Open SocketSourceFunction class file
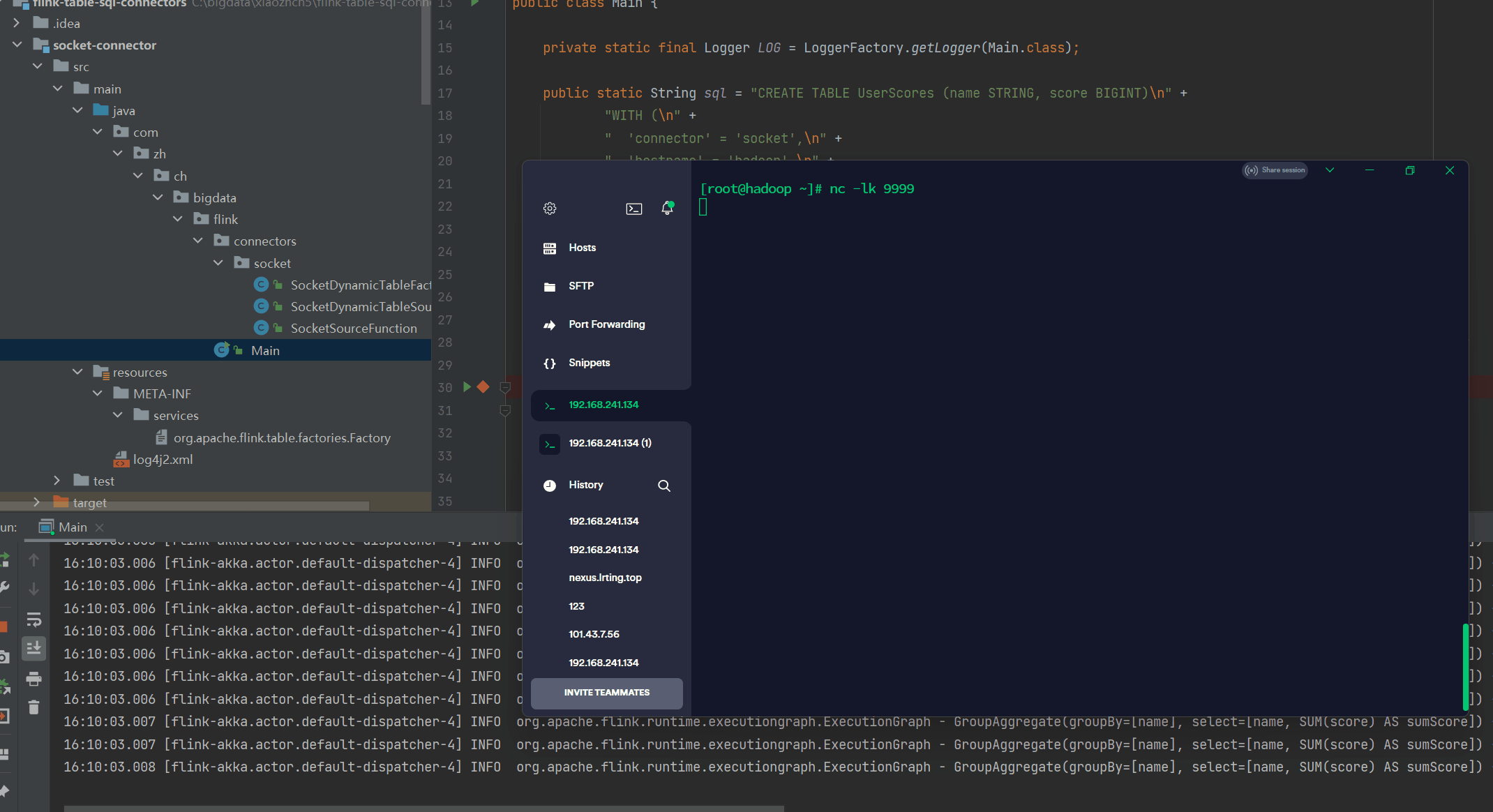 coord(353,328)
